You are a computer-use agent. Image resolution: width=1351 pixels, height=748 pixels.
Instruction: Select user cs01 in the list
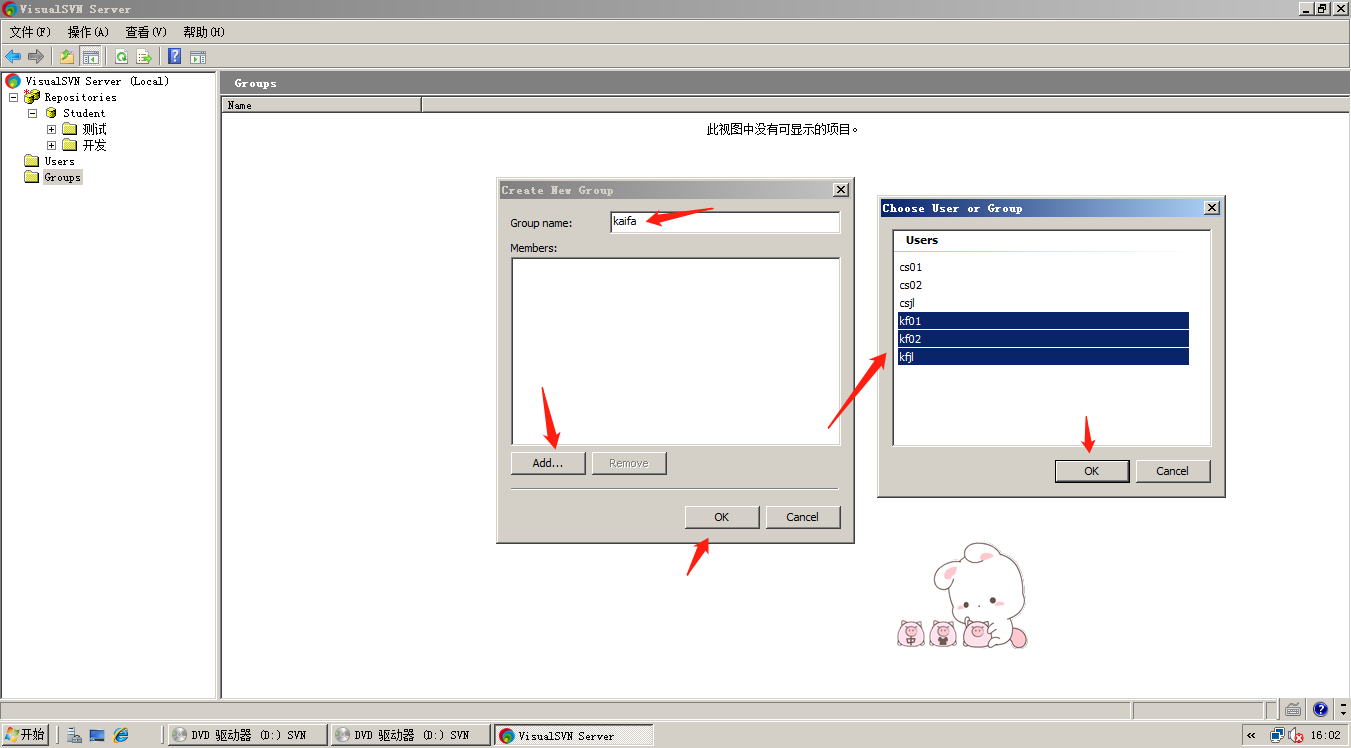coord(1043,267)
